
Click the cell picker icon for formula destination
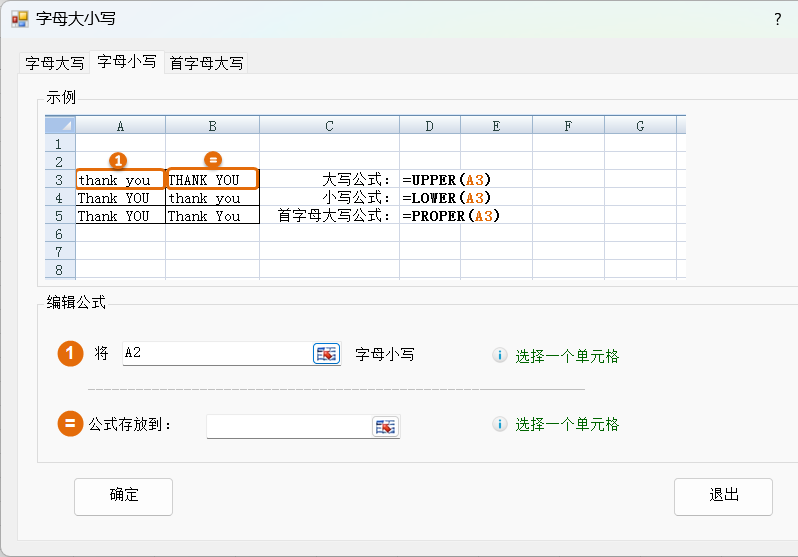(385, 426)
